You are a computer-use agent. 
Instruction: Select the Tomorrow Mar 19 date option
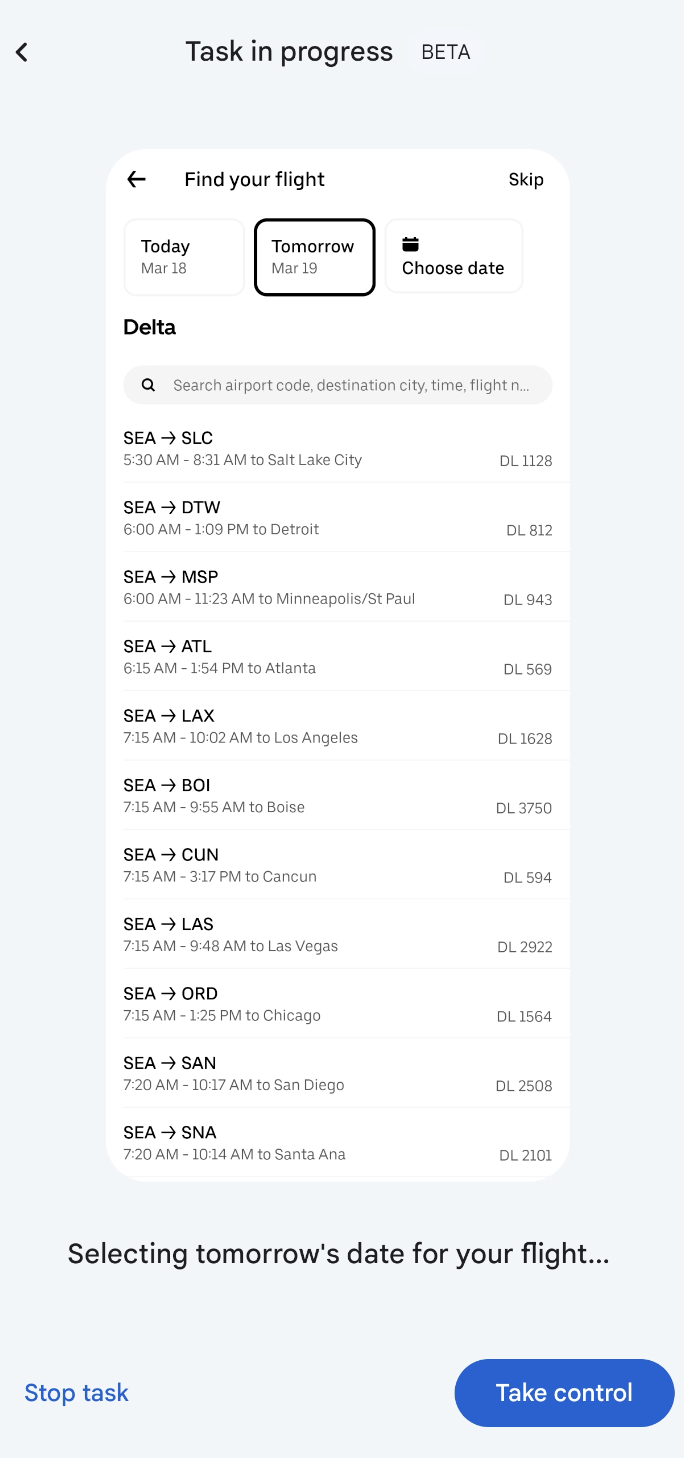tap(314, 257)
